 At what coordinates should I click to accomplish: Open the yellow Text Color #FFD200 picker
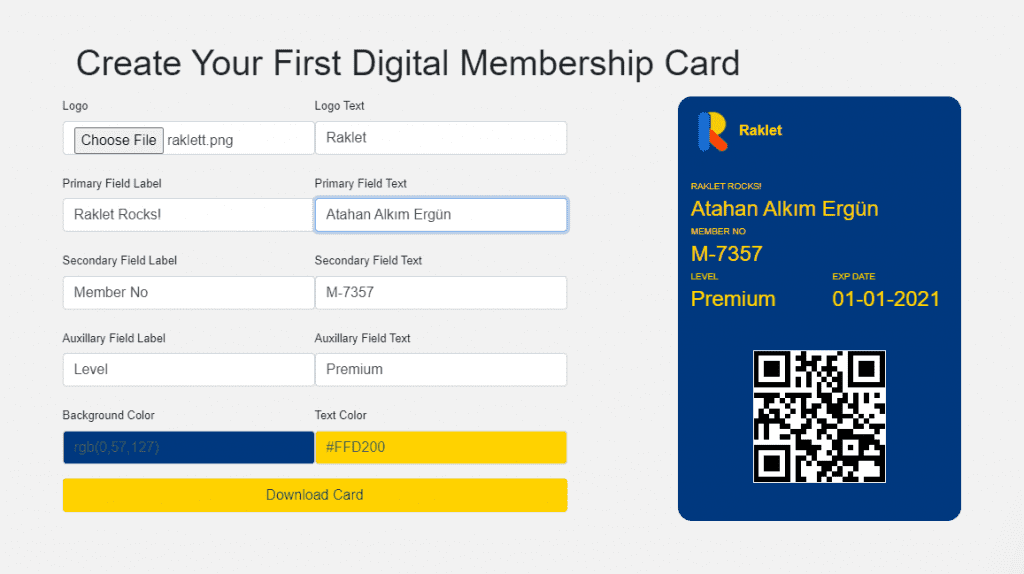(x=441, y=447)
